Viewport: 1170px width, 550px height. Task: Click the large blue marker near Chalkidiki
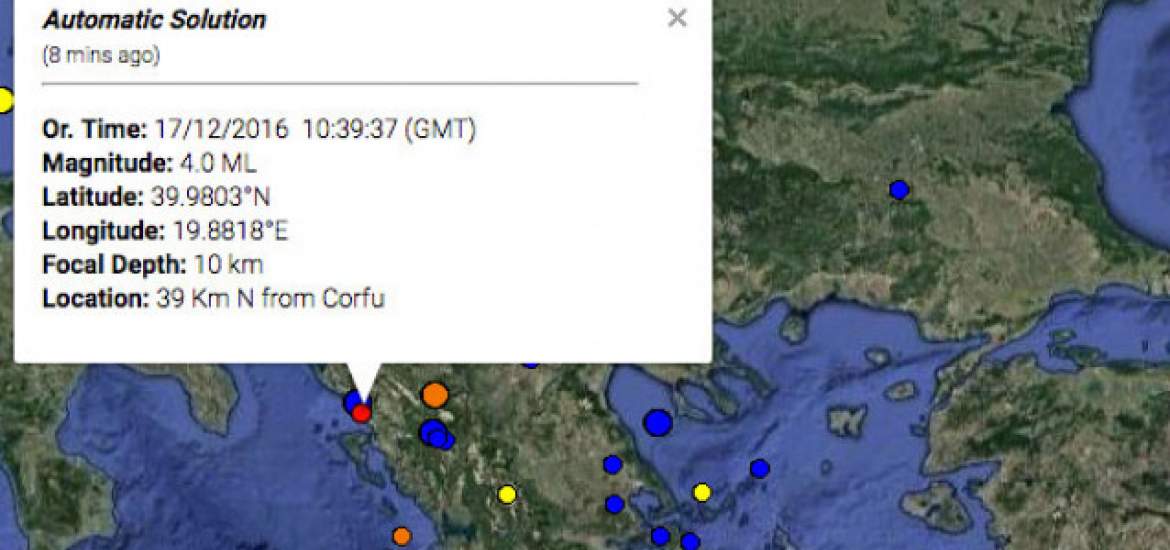click(658, 422)
